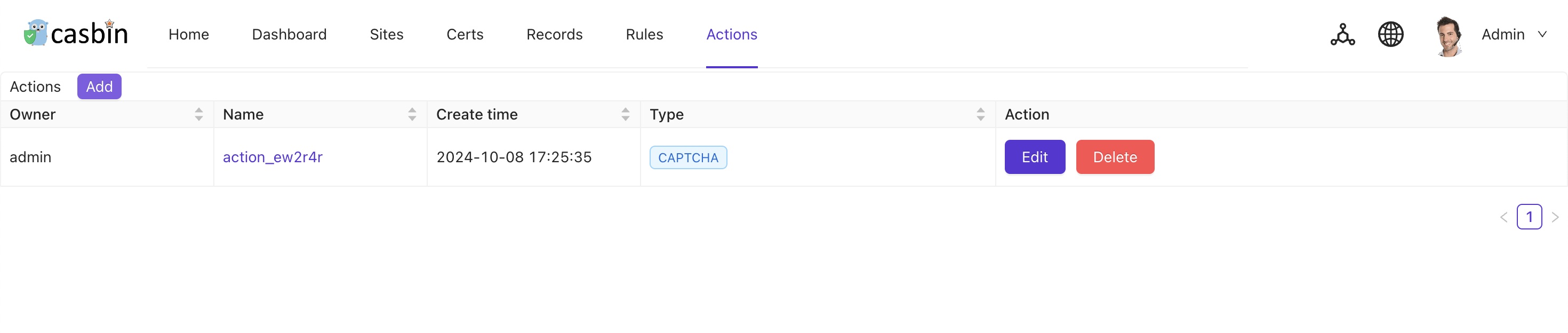This screenshot has width=1568, height=333.
Task: Switch to the Dashboard tab
Action: coord(289,35)
